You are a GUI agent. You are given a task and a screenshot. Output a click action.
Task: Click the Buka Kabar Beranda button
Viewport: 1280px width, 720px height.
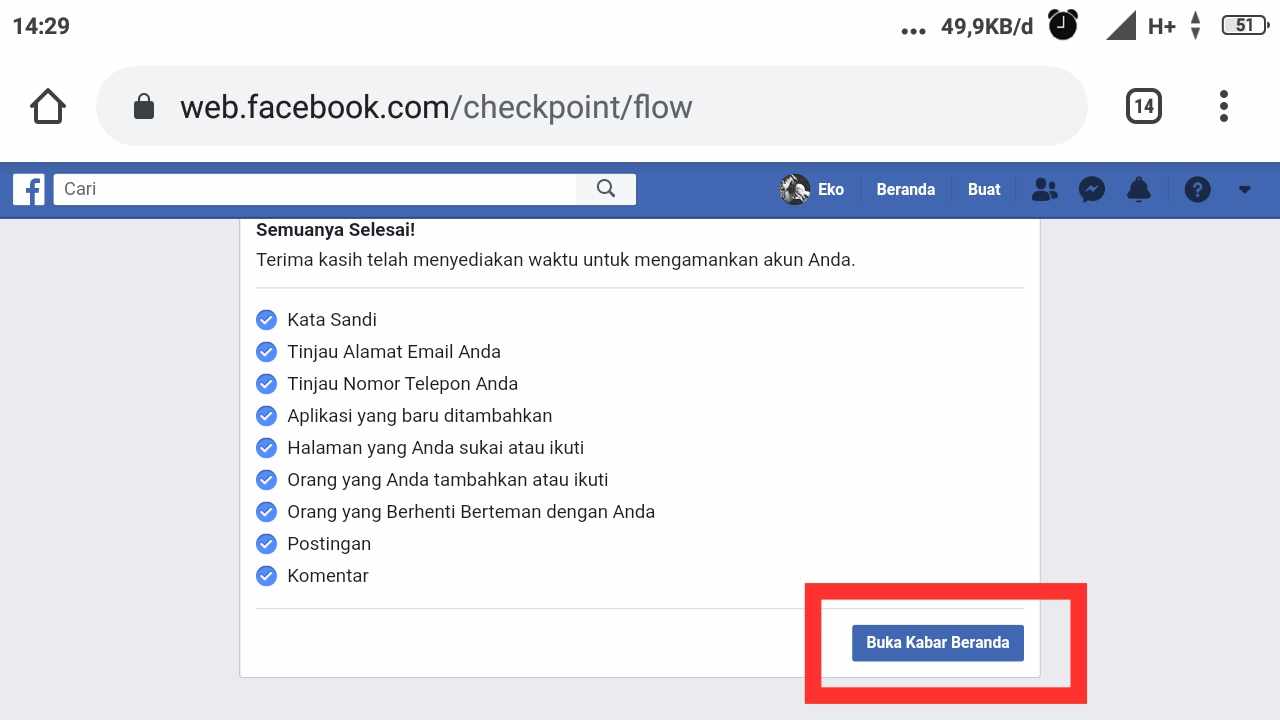click(937, 642)
